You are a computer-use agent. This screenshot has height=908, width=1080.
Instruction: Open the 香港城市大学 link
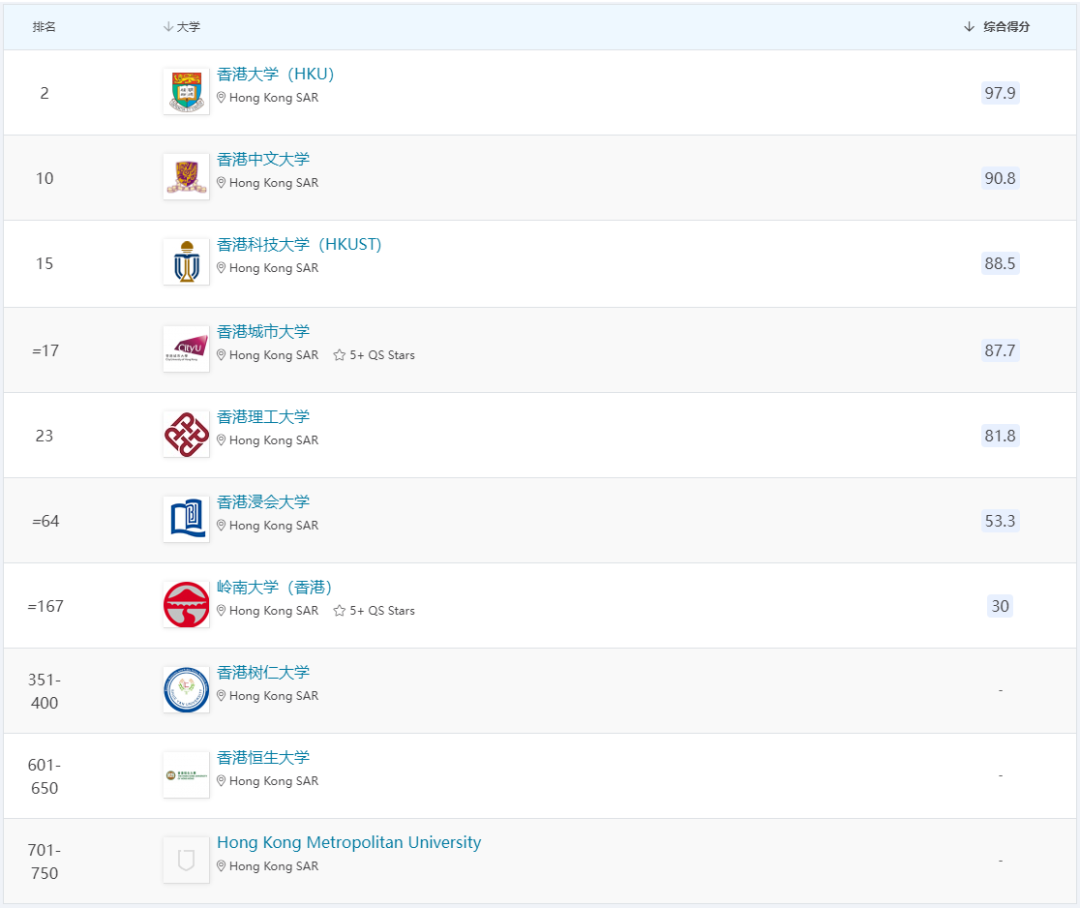tap(263, 331)
